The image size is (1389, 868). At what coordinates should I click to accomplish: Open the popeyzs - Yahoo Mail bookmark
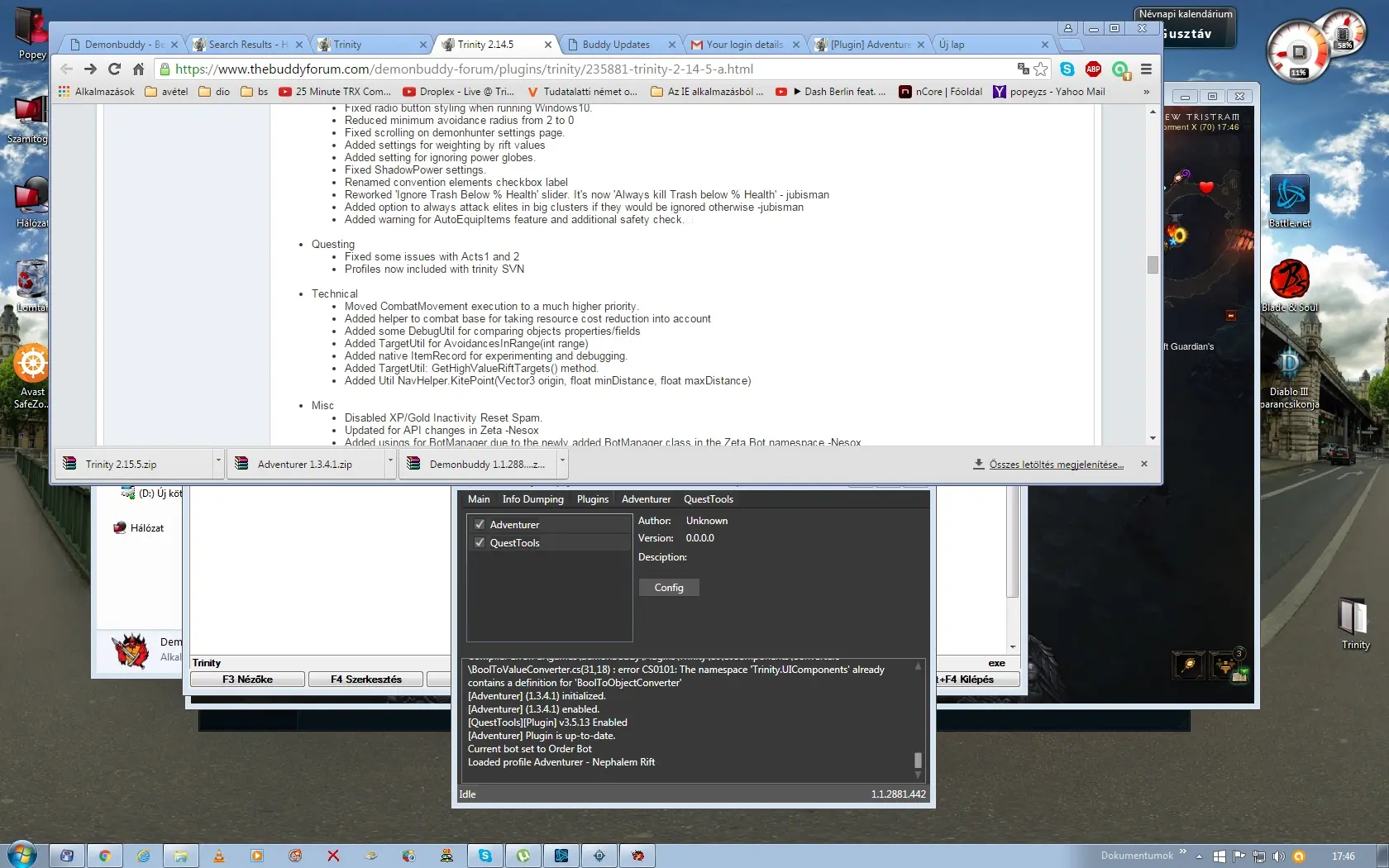(1049, 92)
